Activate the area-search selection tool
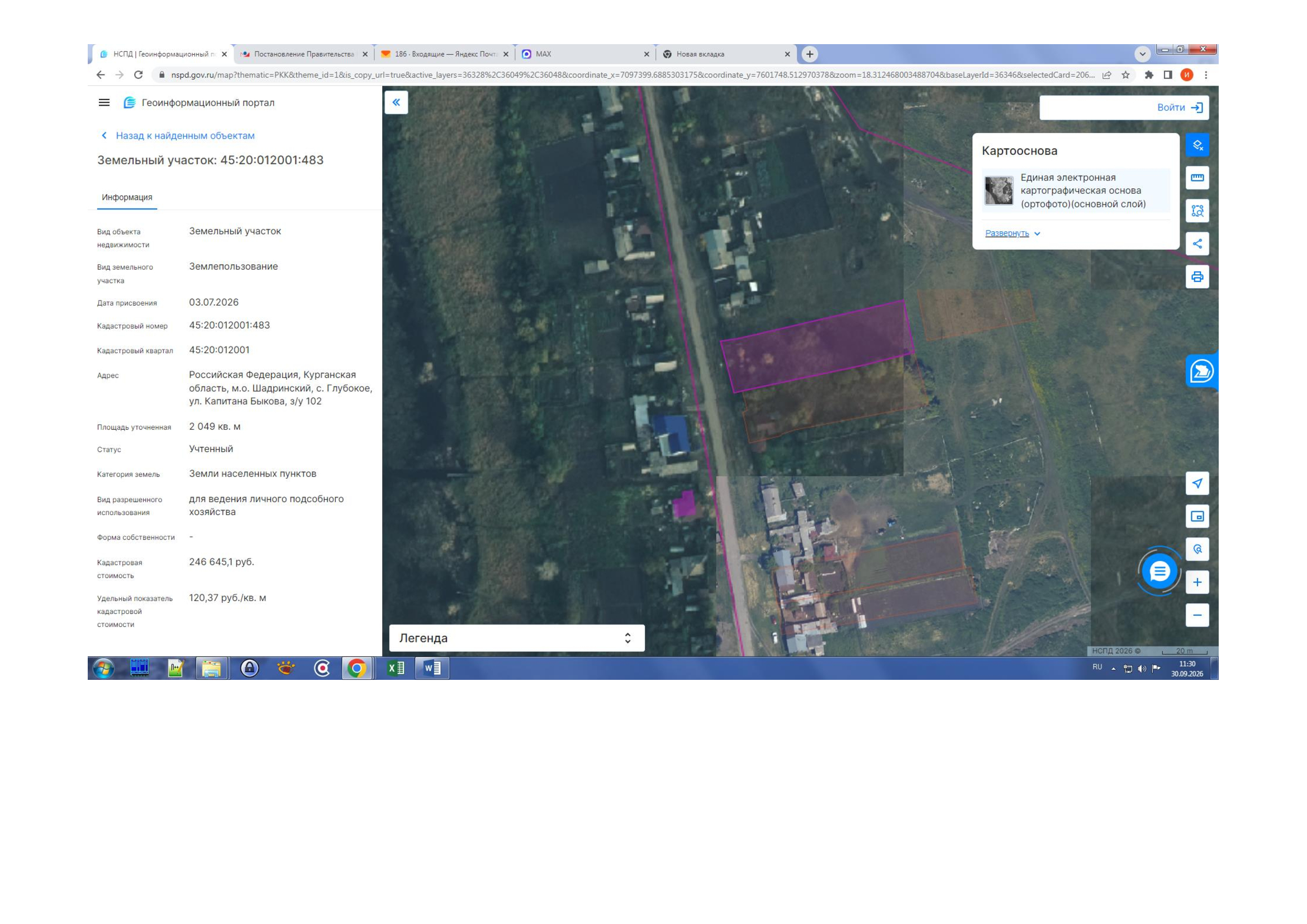This screenshot has width=1307, height=924. pos(1197,211)
